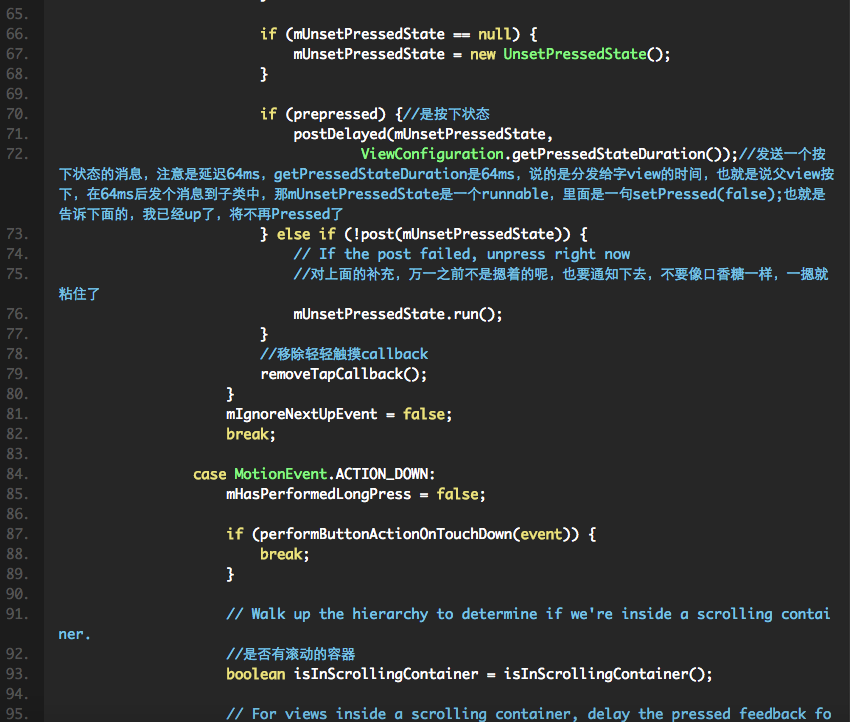Click line number 93 in the gutter
This screenshot has height=722, width=850.
click(x=17, y=674)
